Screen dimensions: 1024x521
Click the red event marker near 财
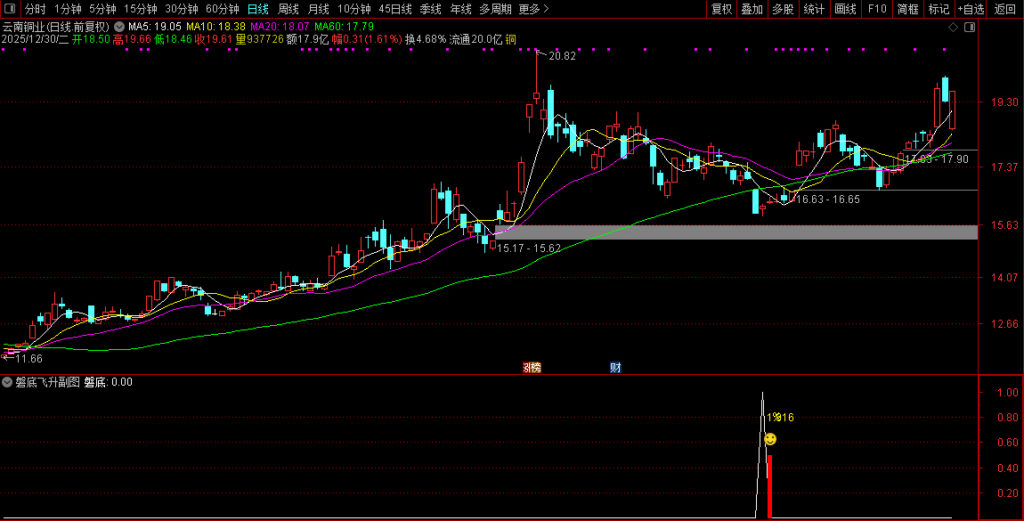tap(531, 367)
